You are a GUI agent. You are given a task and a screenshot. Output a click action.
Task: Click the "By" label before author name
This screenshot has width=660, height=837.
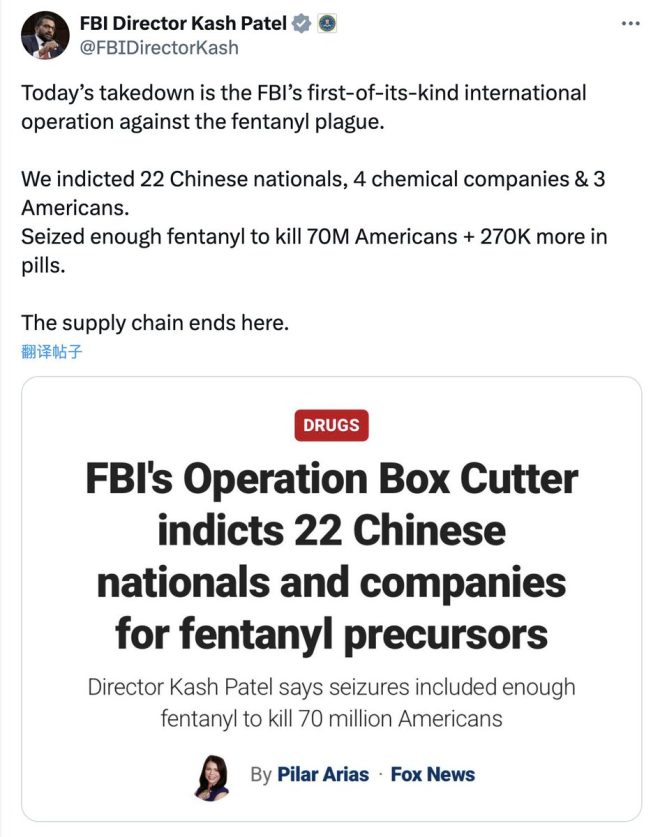[261, 775]
